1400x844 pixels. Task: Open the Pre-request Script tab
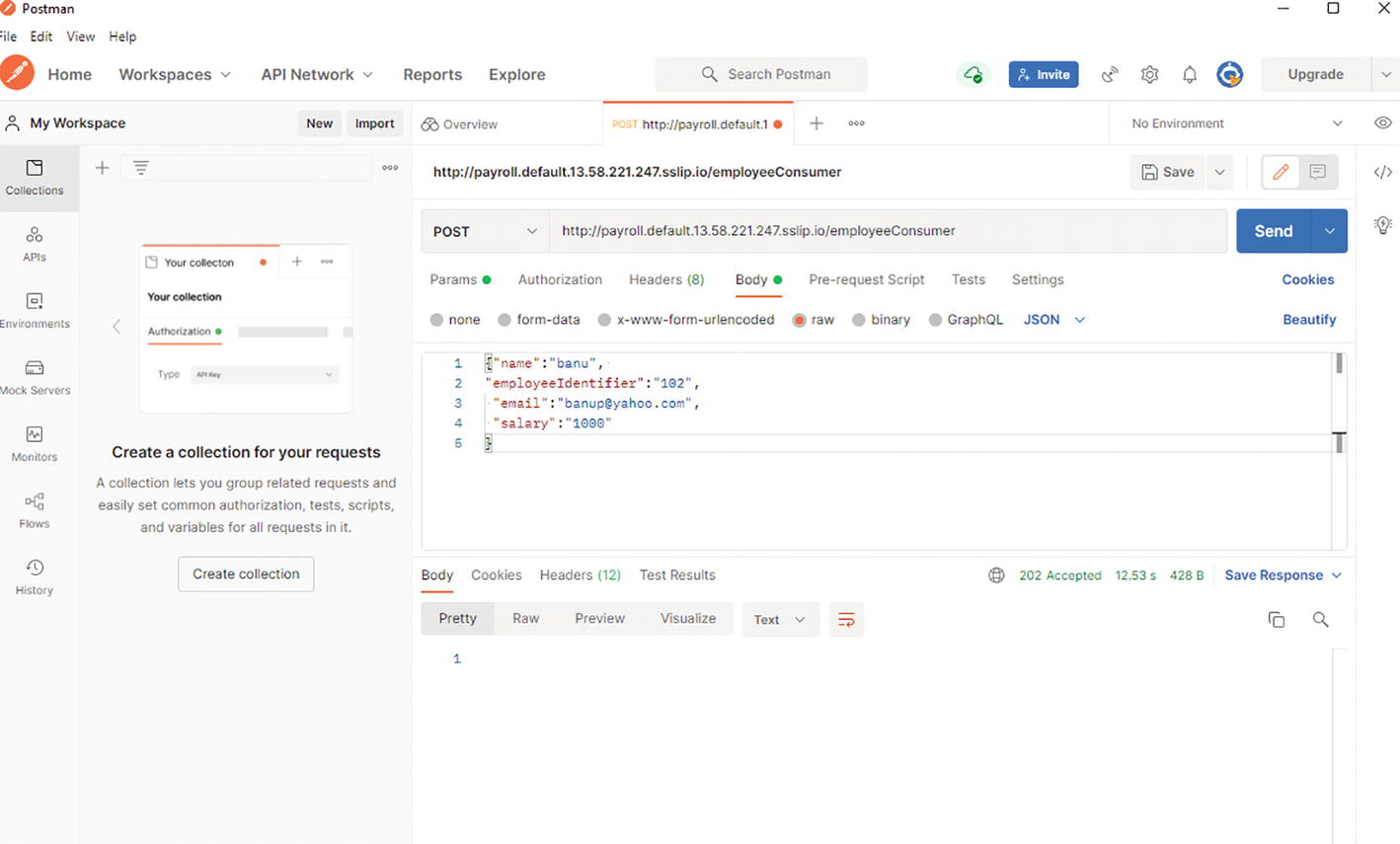click(x=866, y=279)
